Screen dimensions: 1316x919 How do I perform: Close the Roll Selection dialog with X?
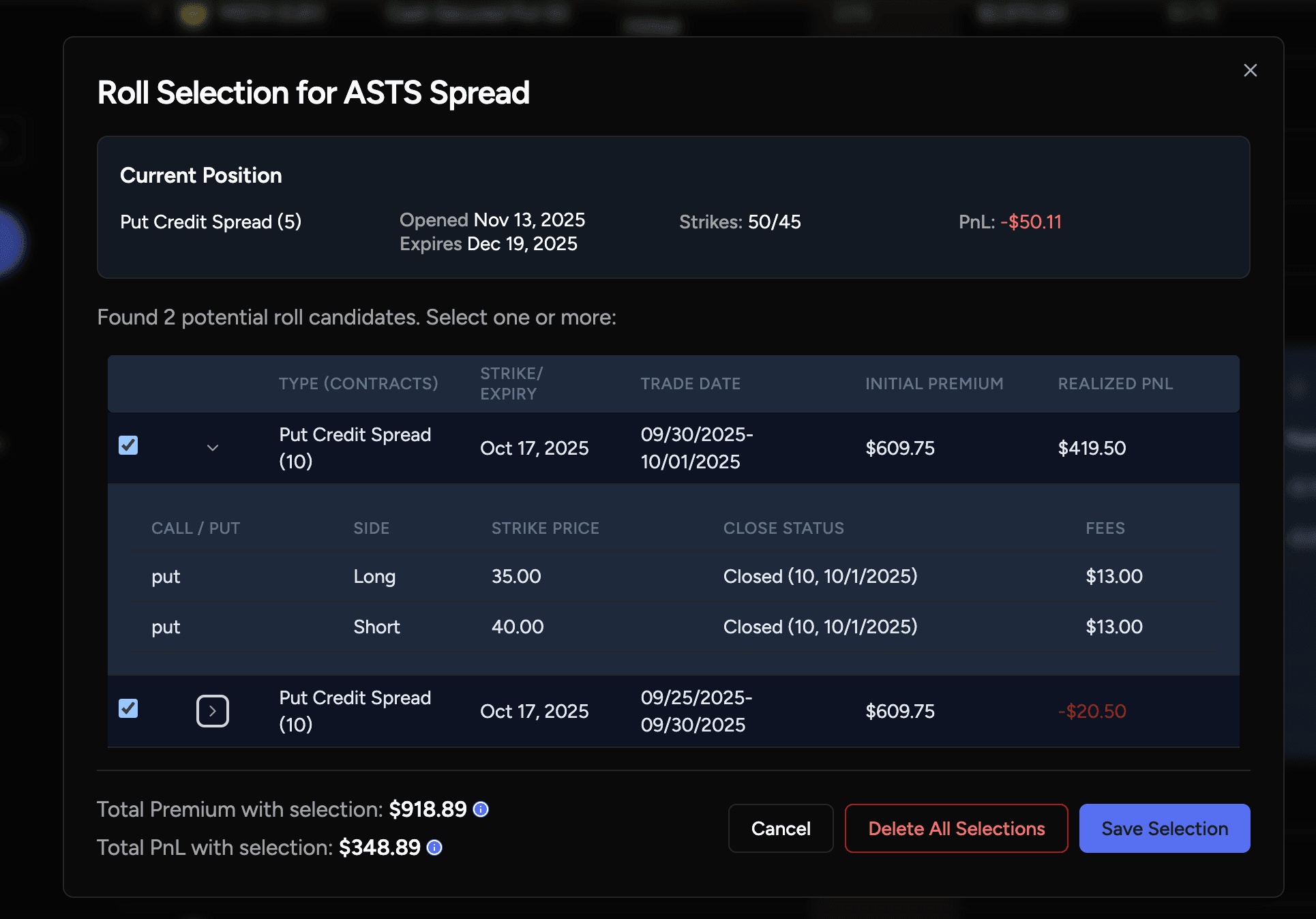[1250, 70]
